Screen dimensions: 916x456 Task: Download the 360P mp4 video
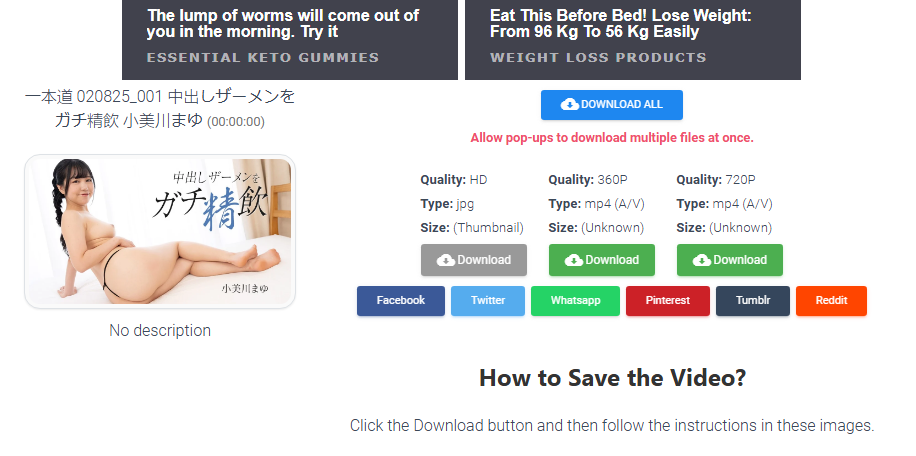[602, 260]
